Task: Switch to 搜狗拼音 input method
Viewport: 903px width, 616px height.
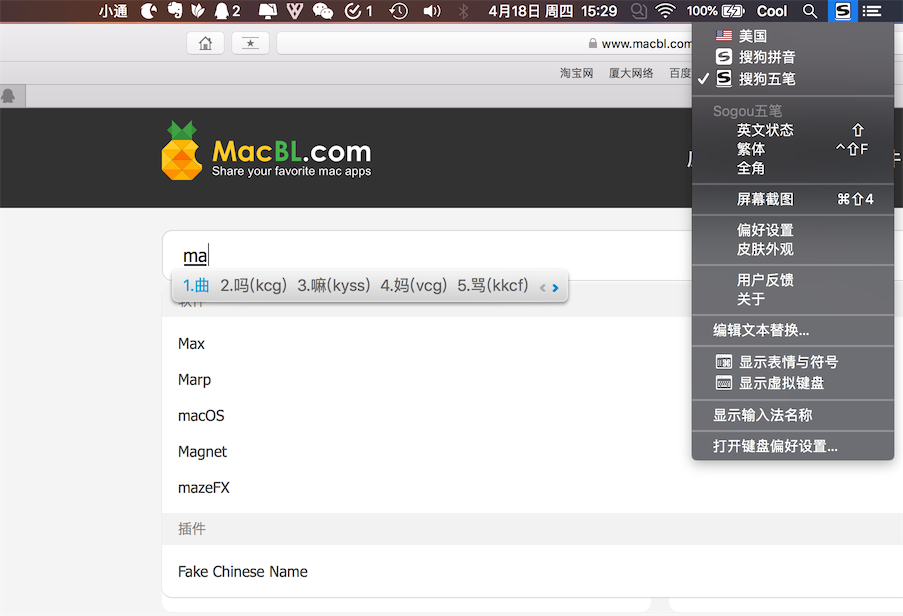Action: (793, 57)
